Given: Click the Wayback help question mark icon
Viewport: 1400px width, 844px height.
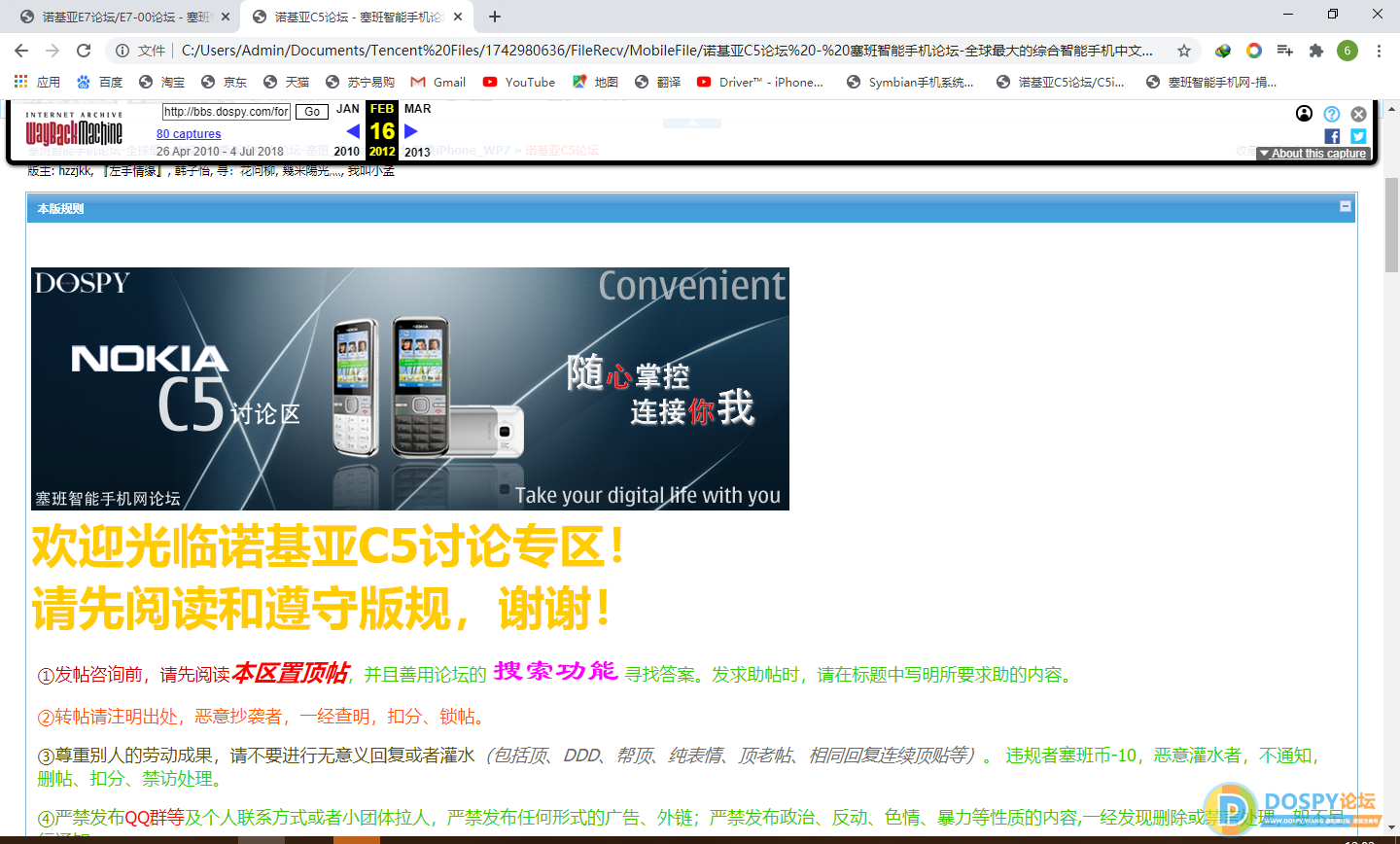Looking at the screenshot, I should (x=1332, y=114).
